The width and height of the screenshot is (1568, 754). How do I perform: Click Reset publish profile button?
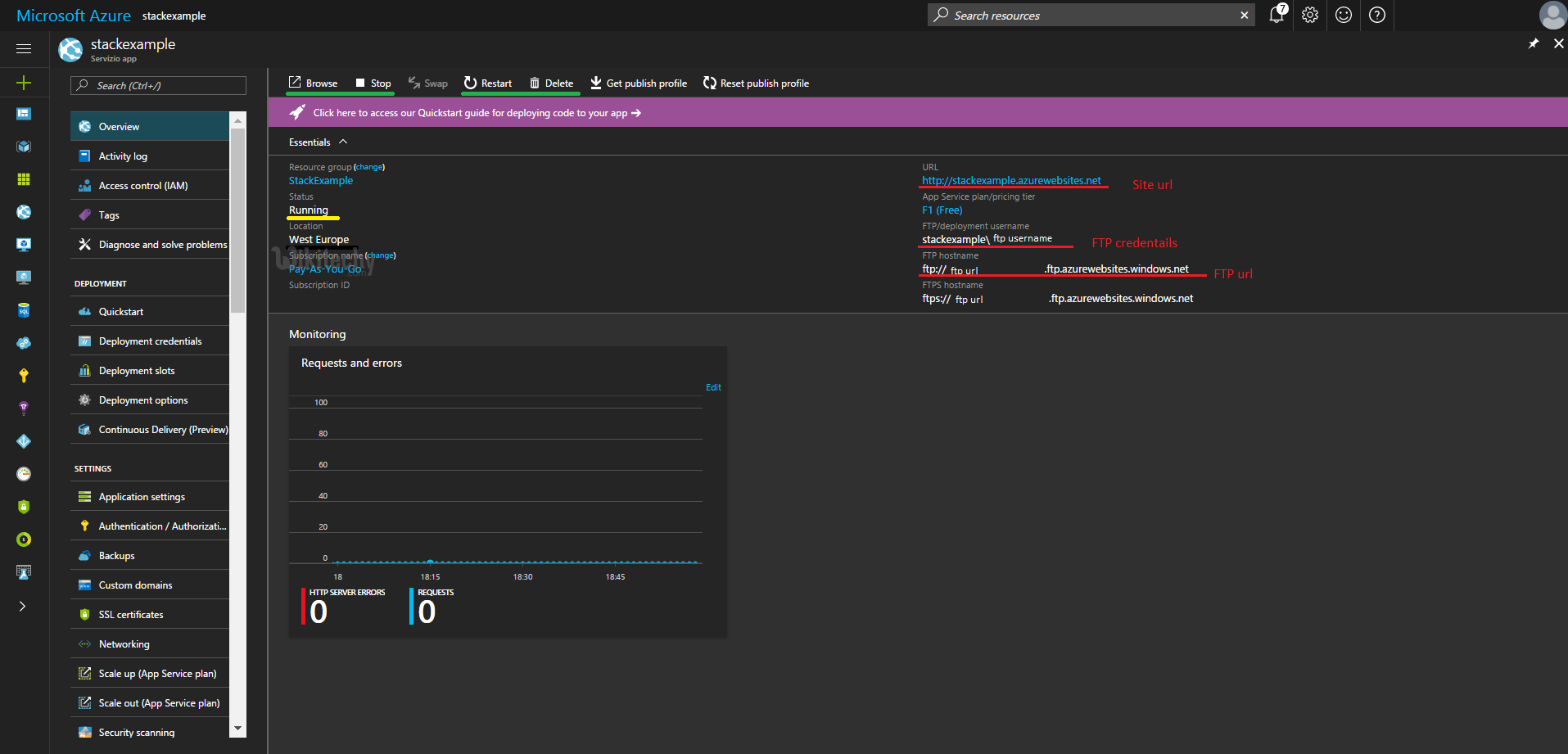pyautogui.click(x=756, y=84)
